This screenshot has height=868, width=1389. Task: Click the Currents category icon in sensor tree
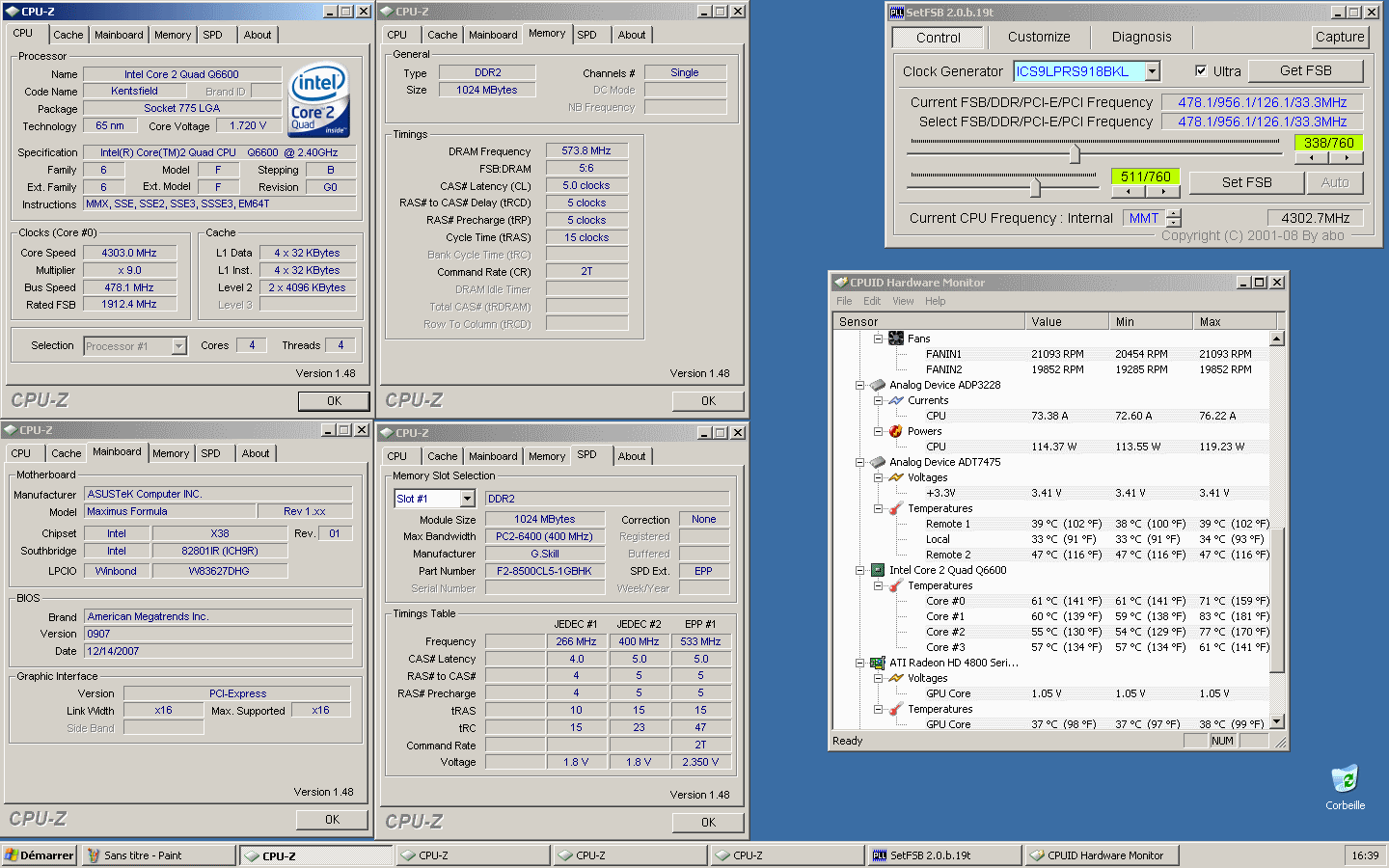coord(896,400)
